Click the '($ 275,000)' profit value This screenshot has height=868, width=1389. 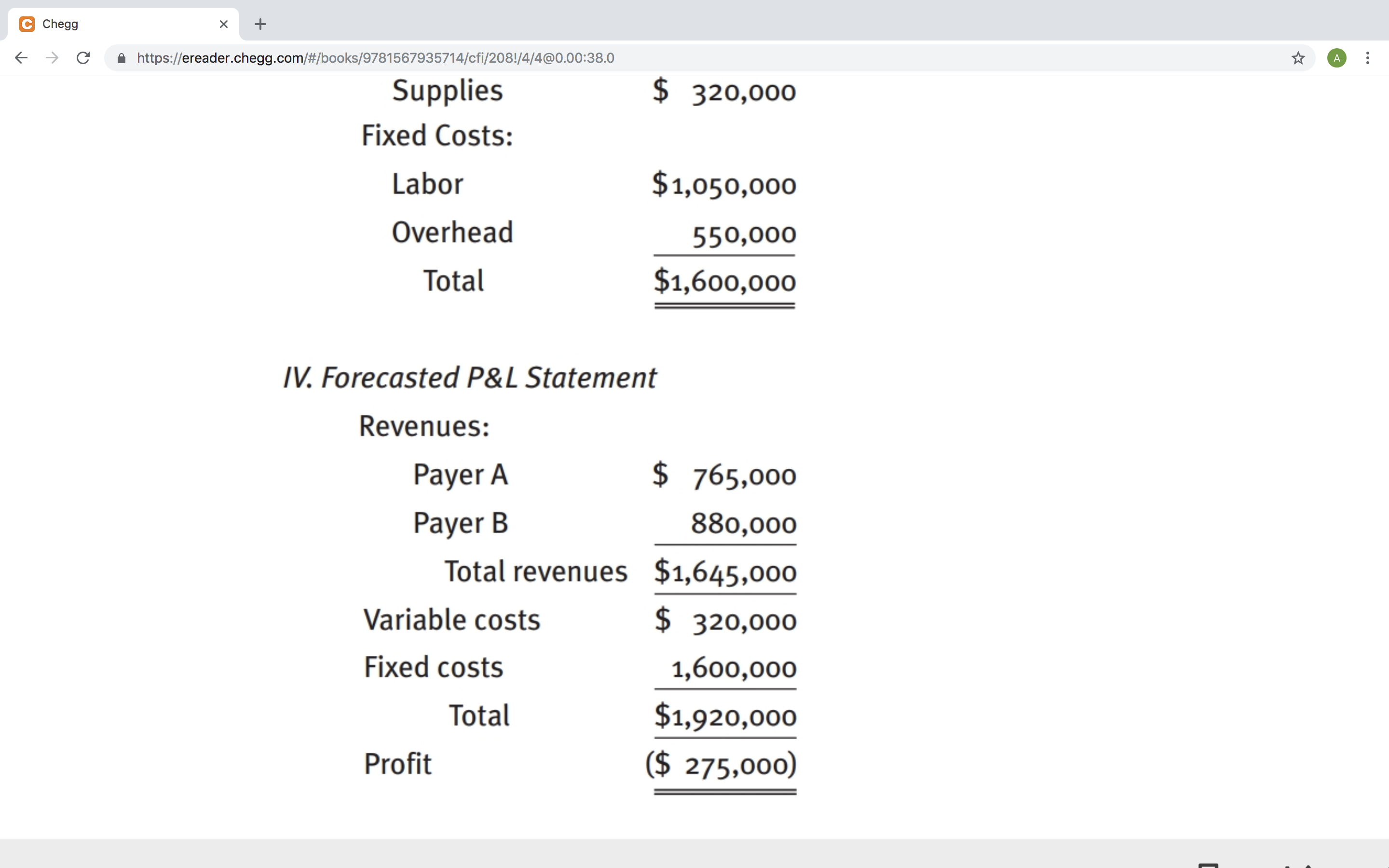[721, 765]
